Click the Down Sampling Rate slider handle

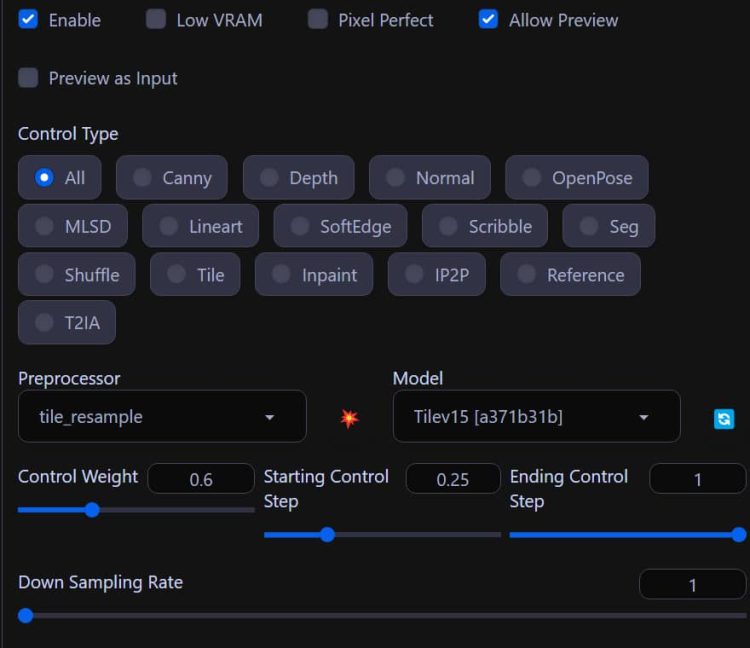[x=26, y=615]
